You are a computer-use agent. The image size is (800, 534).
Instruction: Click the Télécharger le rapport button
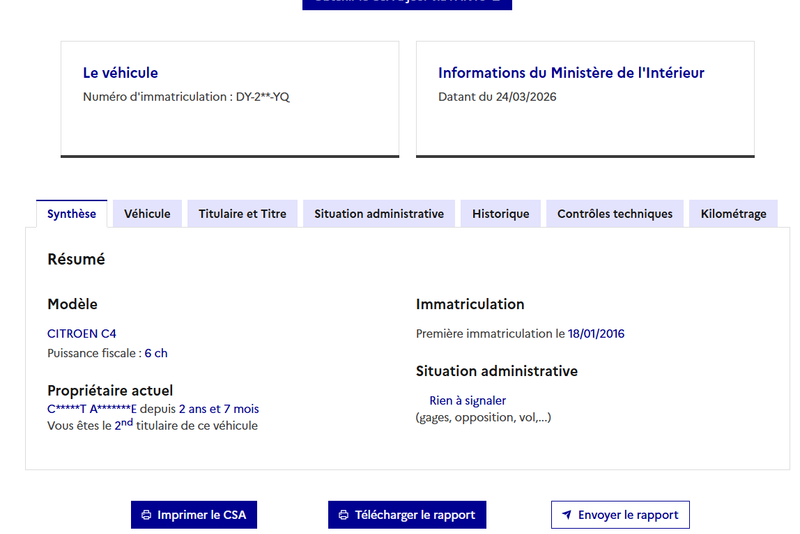pyautogui.click(x=407, y=515)
